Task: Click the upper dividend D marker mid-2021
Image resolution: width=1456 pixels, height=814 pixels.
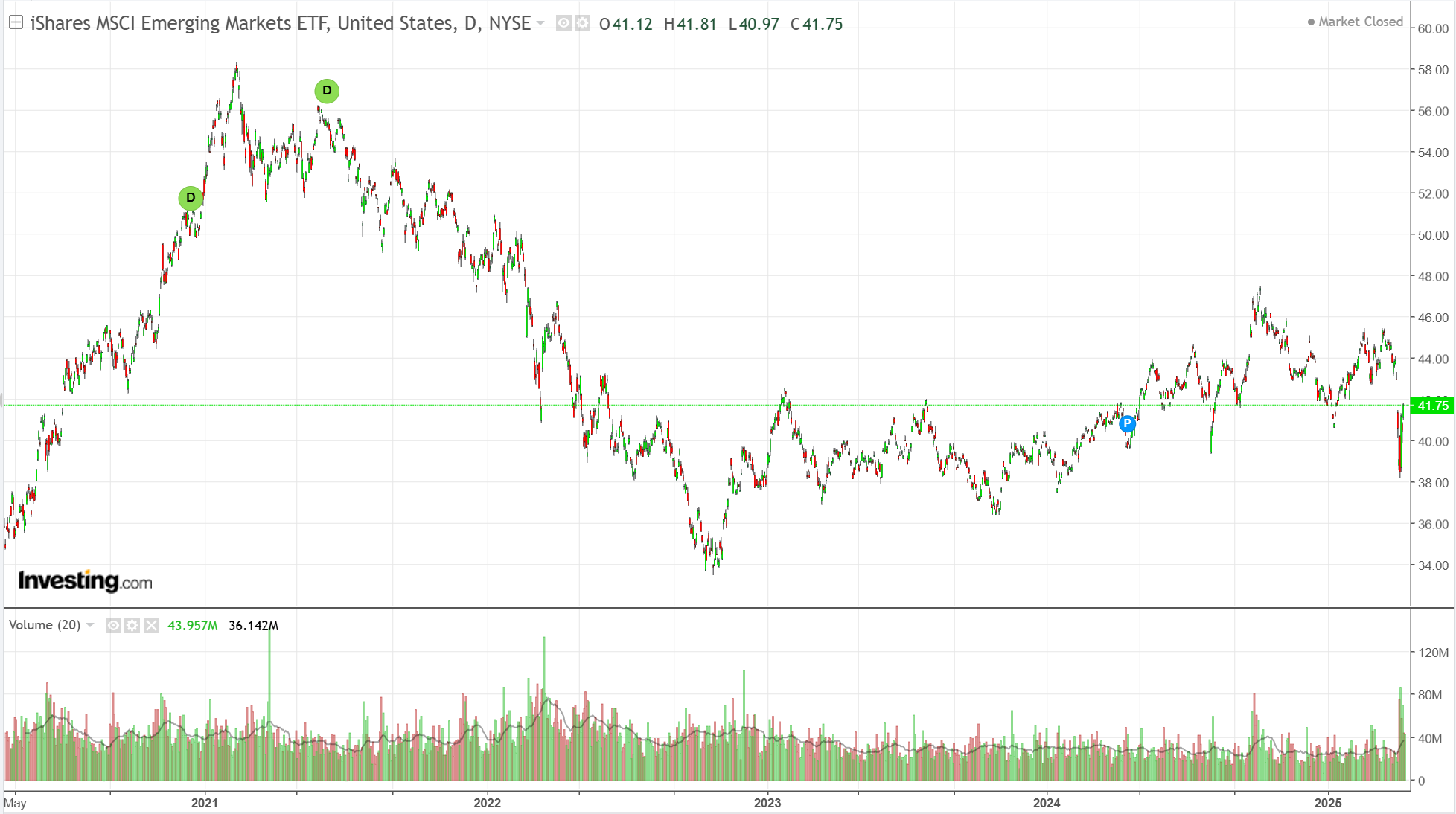Action: coord(327,91)
